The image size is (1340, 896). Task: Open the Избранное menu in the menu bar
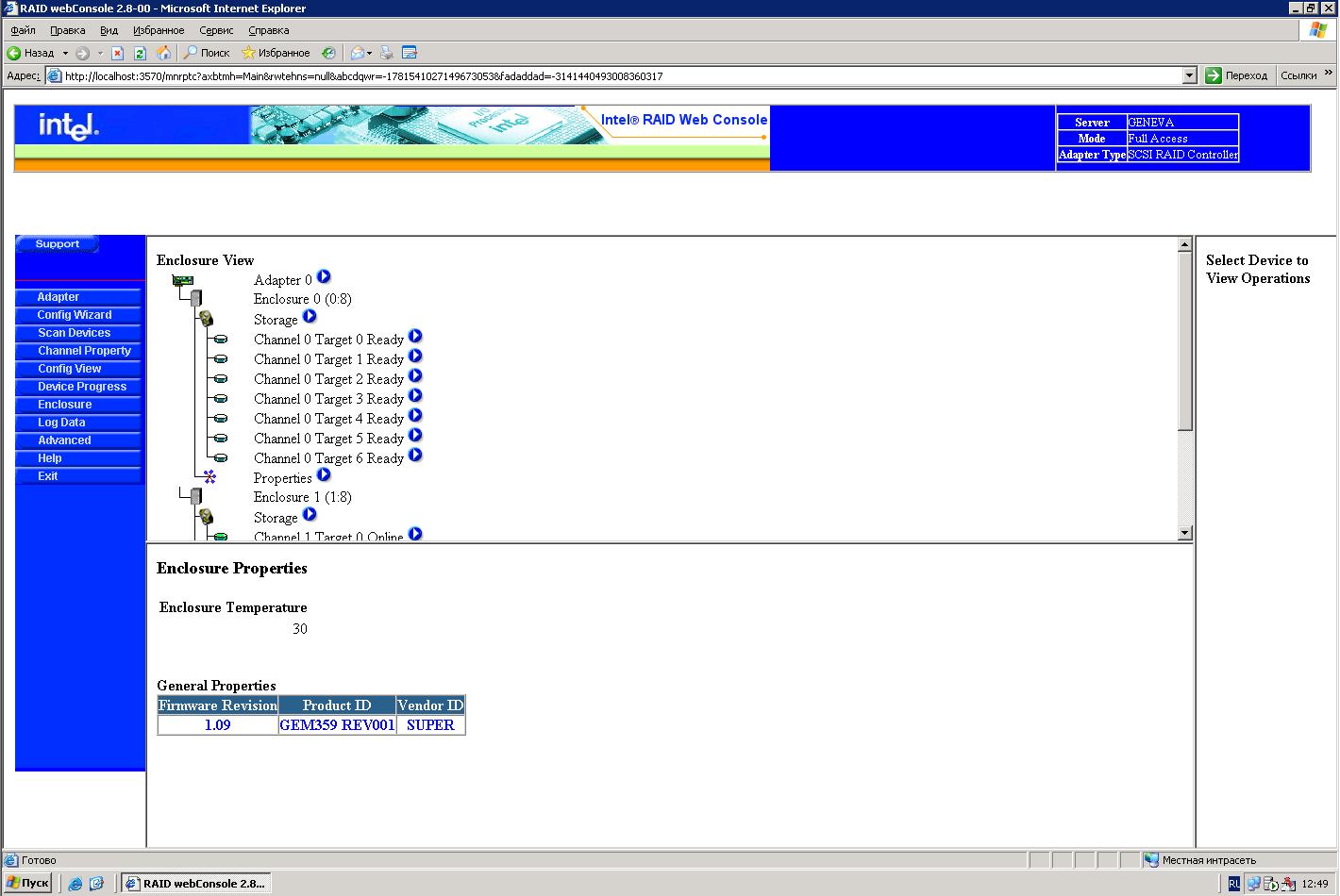159,30
